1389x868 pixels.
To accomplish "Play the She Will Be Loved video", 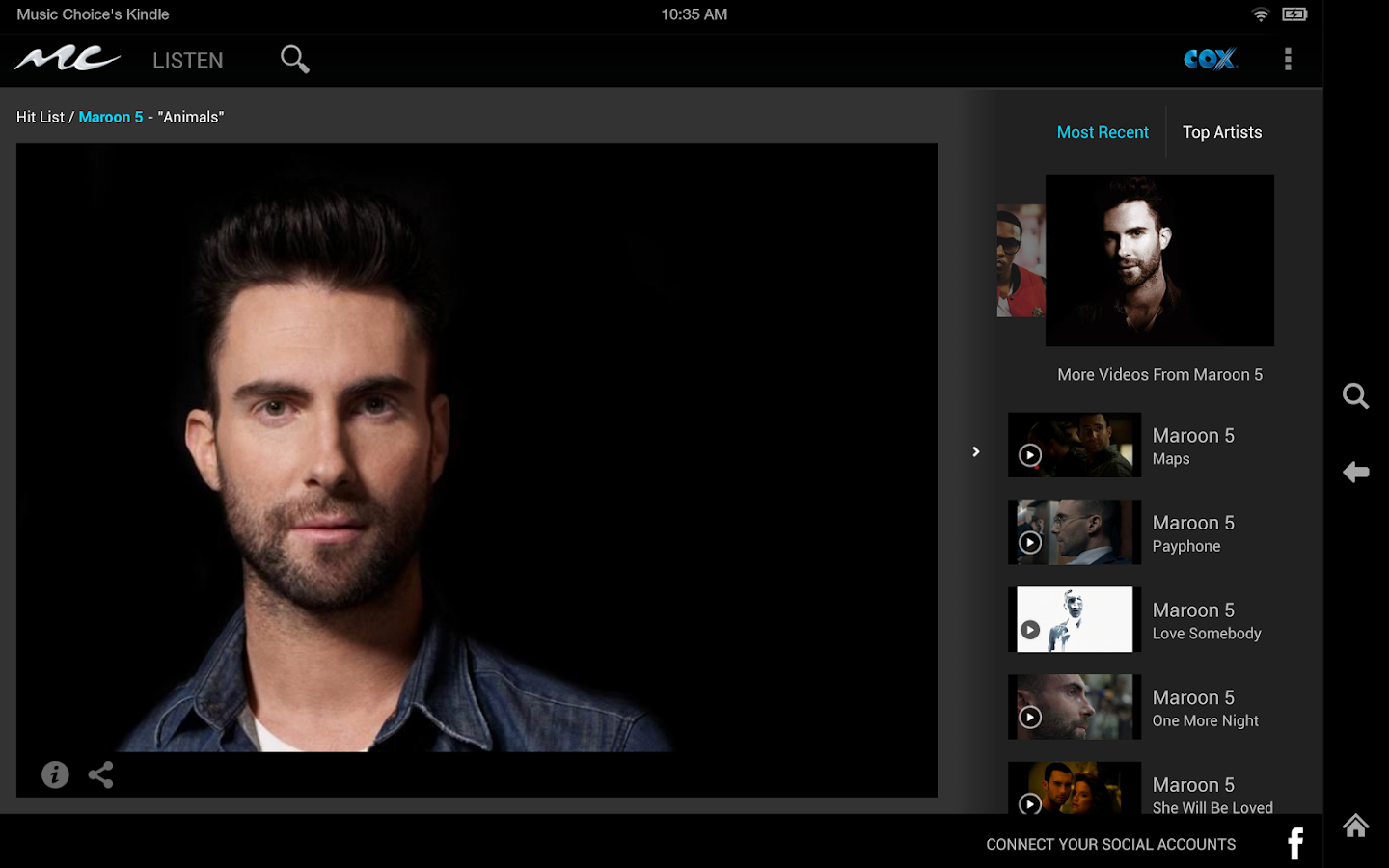I will (x=1075, y=788).
